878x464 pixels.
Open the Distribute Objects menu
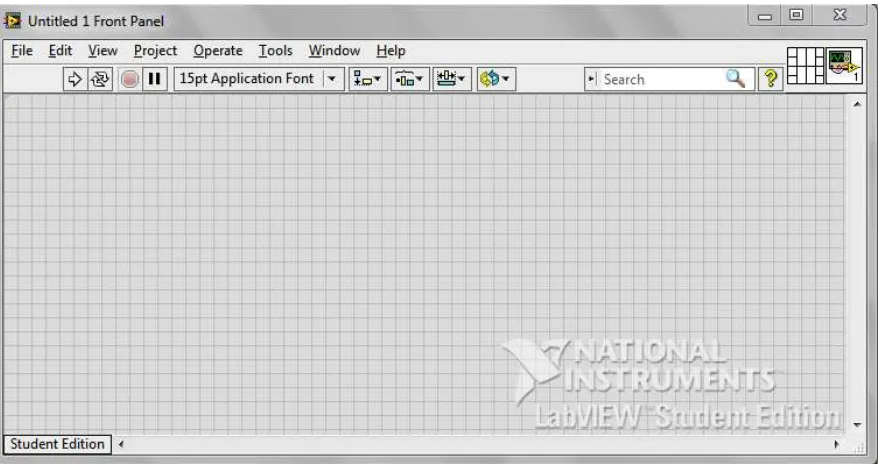coord(409,79)
